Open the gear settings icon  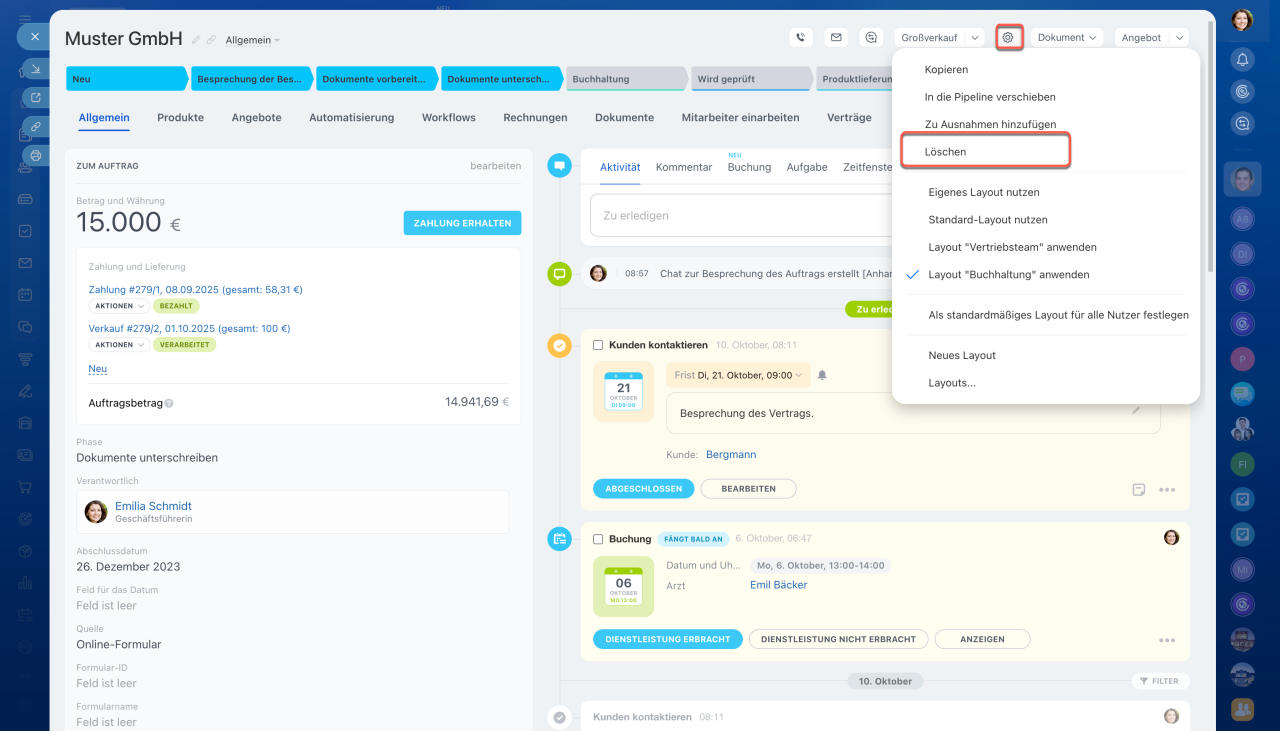[1008, 38]
